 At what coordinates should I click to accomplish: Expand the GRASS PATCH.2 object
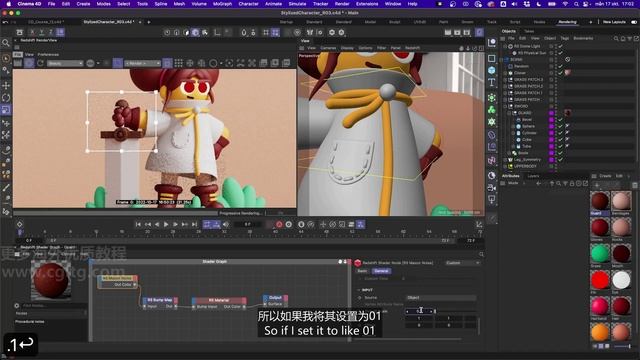(x=505, y=86)
